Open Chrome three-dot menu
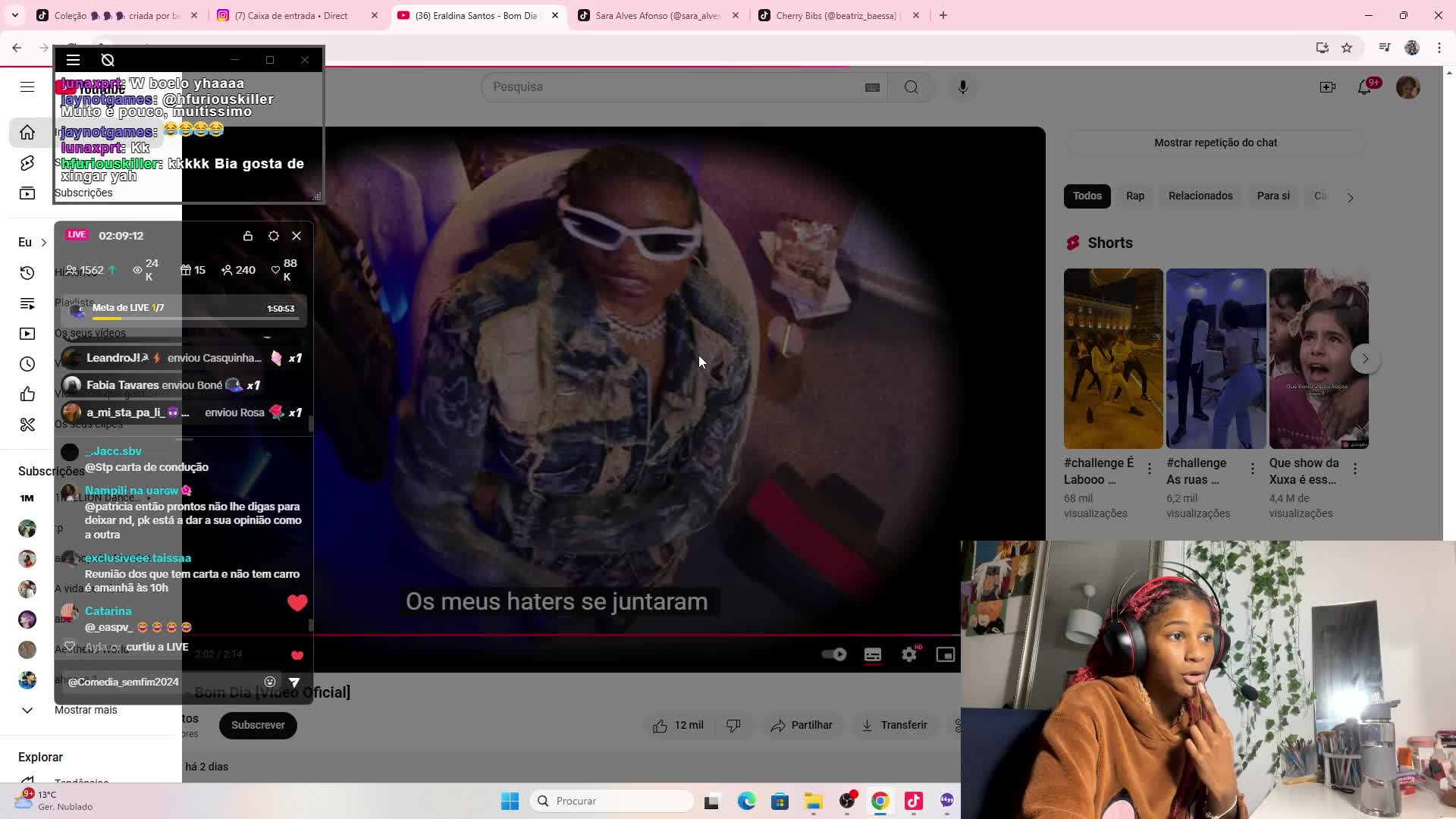The width and height of the screenshot is (1456, 819). 1439,48
